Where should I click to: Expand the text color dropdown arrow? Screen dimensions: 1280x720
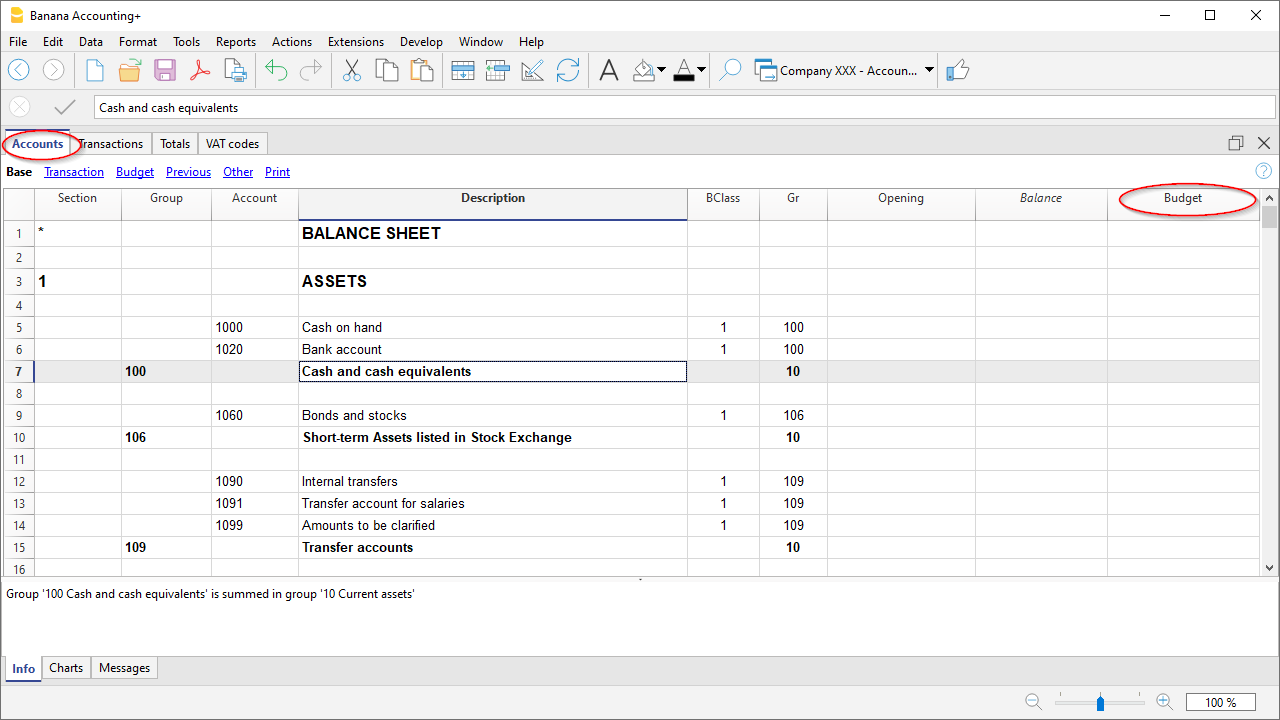tap(701, 70)
